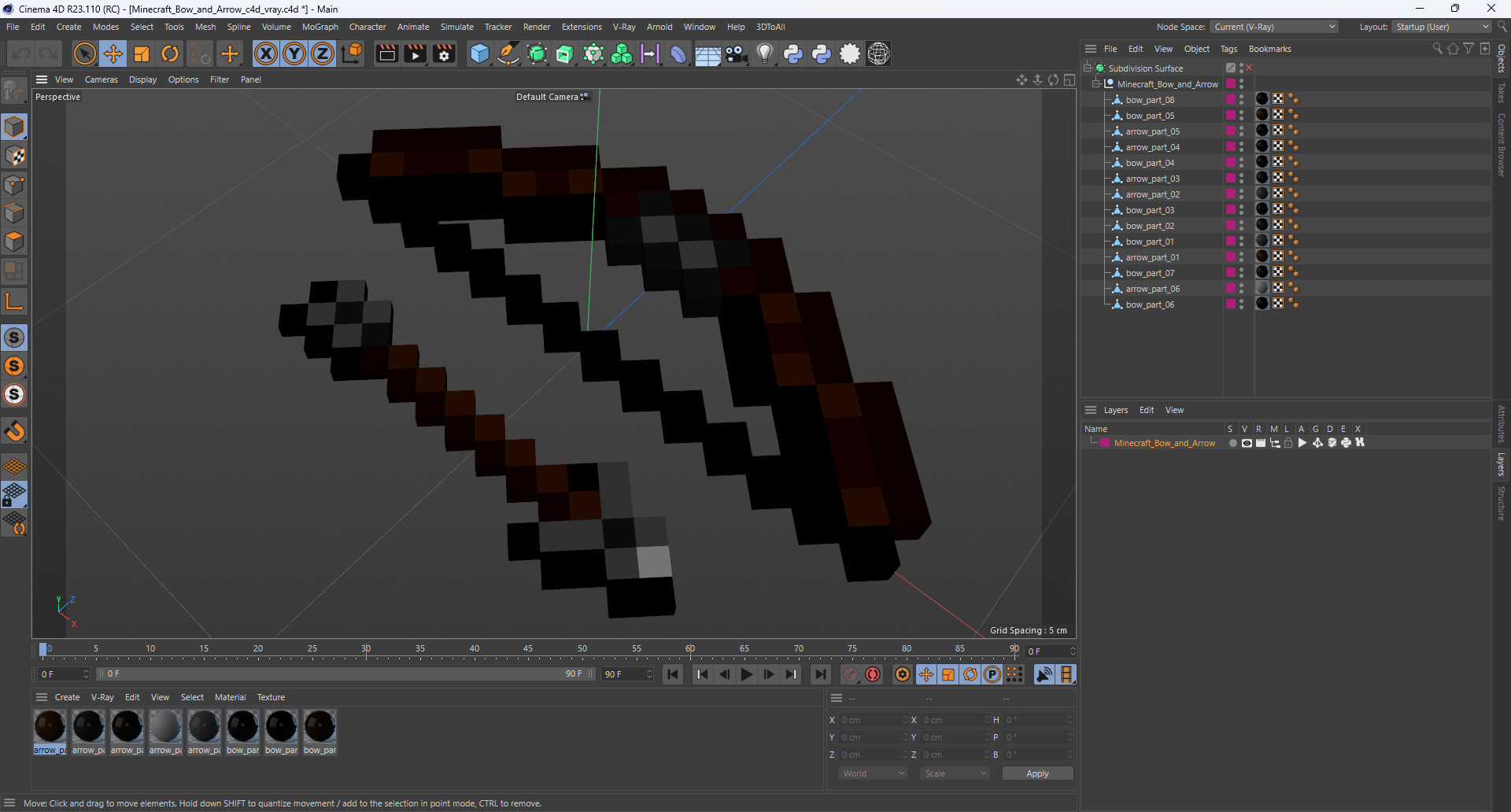The image size is (1511, 812).
Task: Enable Polygons mode in left sidebar
Action: [x=14, y=242]
